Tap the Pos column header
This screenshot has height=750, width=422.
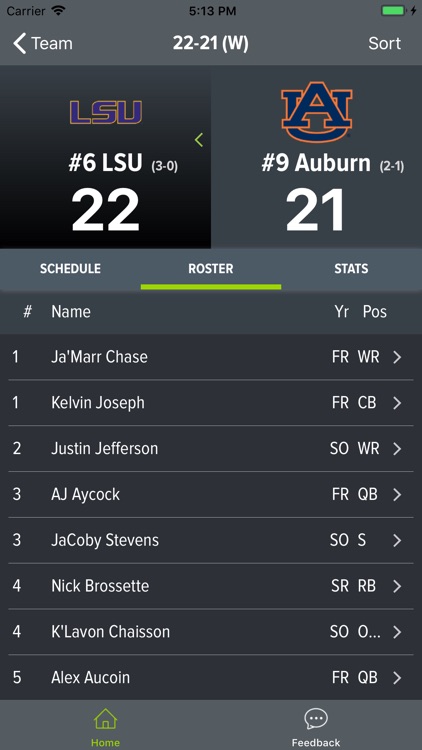pos(375,312)
